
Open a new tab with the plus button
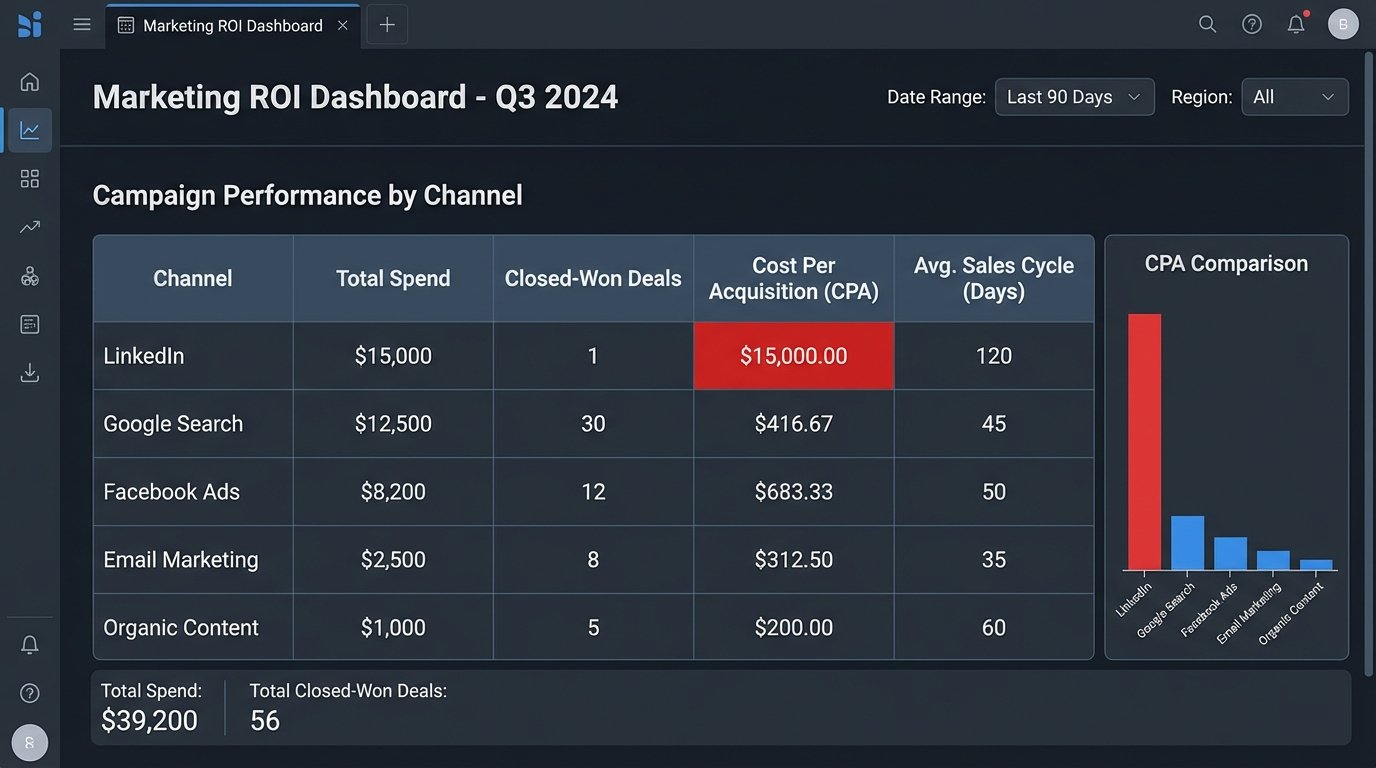click(x=386, y=25)
